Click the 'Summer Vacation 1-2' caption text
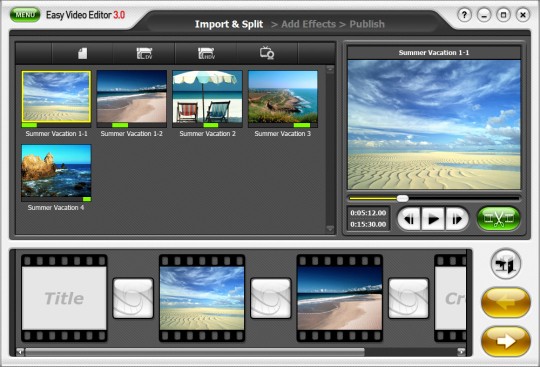This screenshot has height=367, width=540. (x=132, y=134)
